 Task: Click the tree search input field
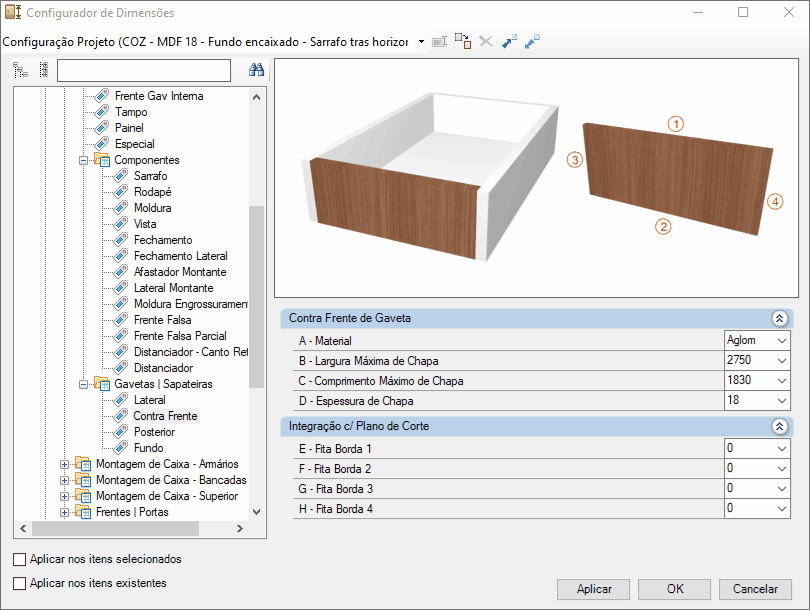click(x=144, y=70)
